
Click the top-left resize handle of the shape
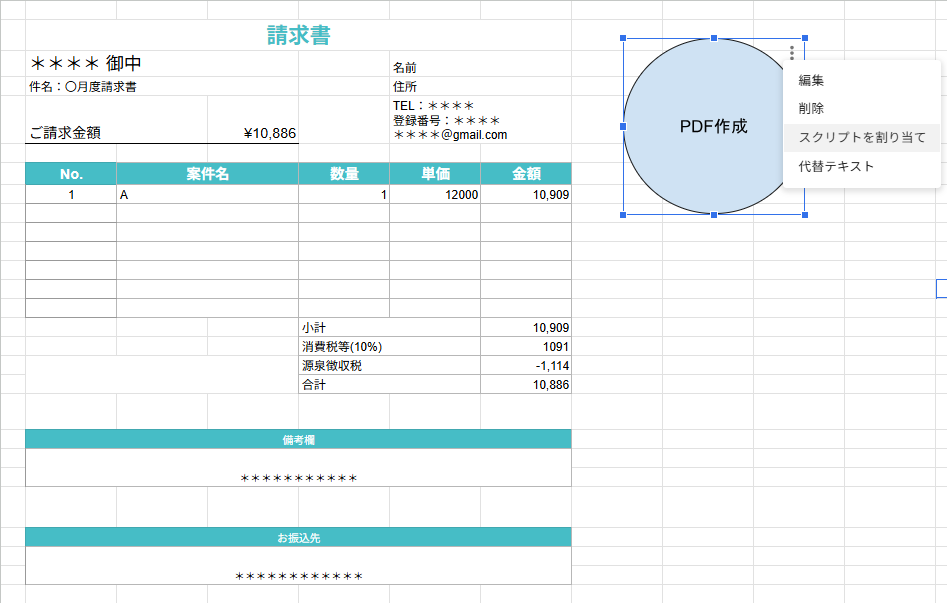point(623,39)
